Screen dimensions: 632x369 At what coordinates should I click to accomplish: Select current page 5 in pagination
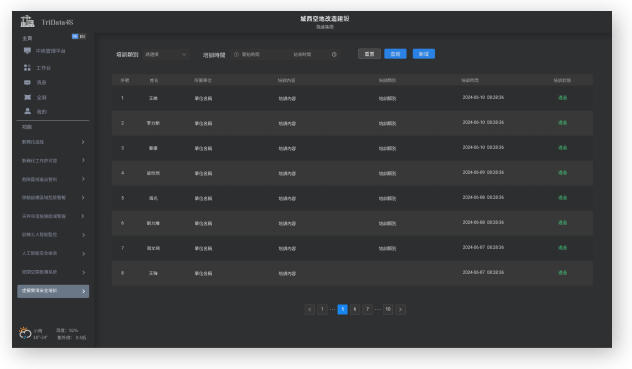coord(343,309)
